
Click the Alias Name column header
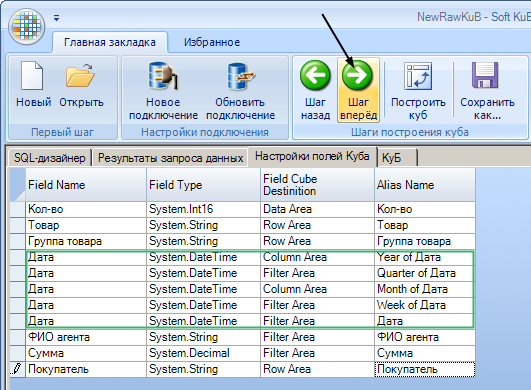(x=425, y=185)
